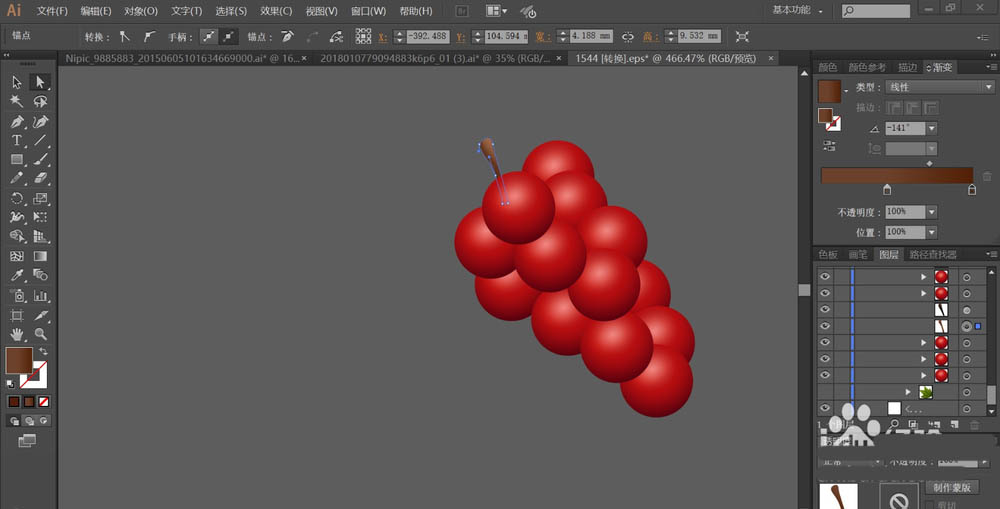Switch to the 路径查找器 panel tab
Viewport: 1000px width, 509px height.
pos(933,254)
